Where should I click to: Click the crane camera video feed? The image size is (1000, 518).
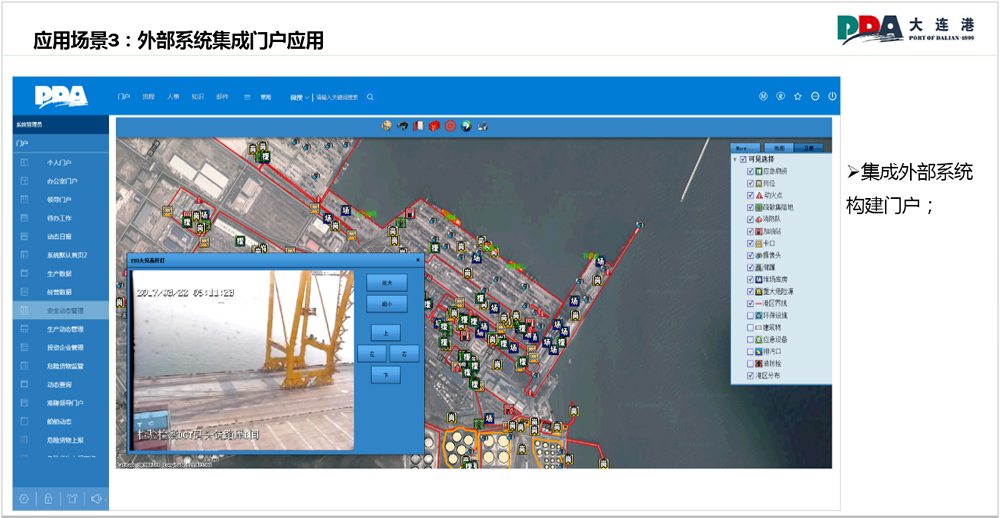[x=242, y=360]
